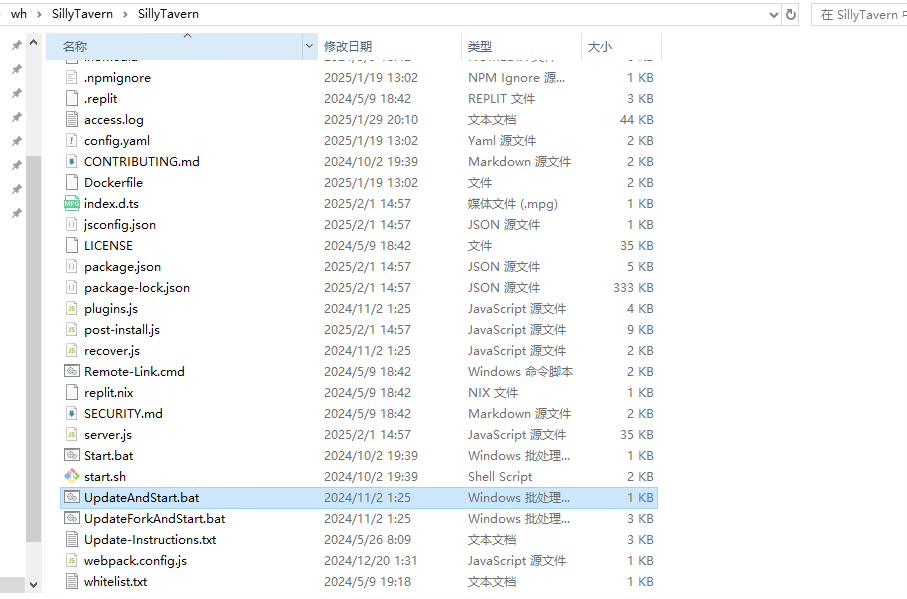Image resolution: width=907 pixels, height=599 pixels.
Task: Click the Shell Script type cell
Action: click(x=499, y=476)
